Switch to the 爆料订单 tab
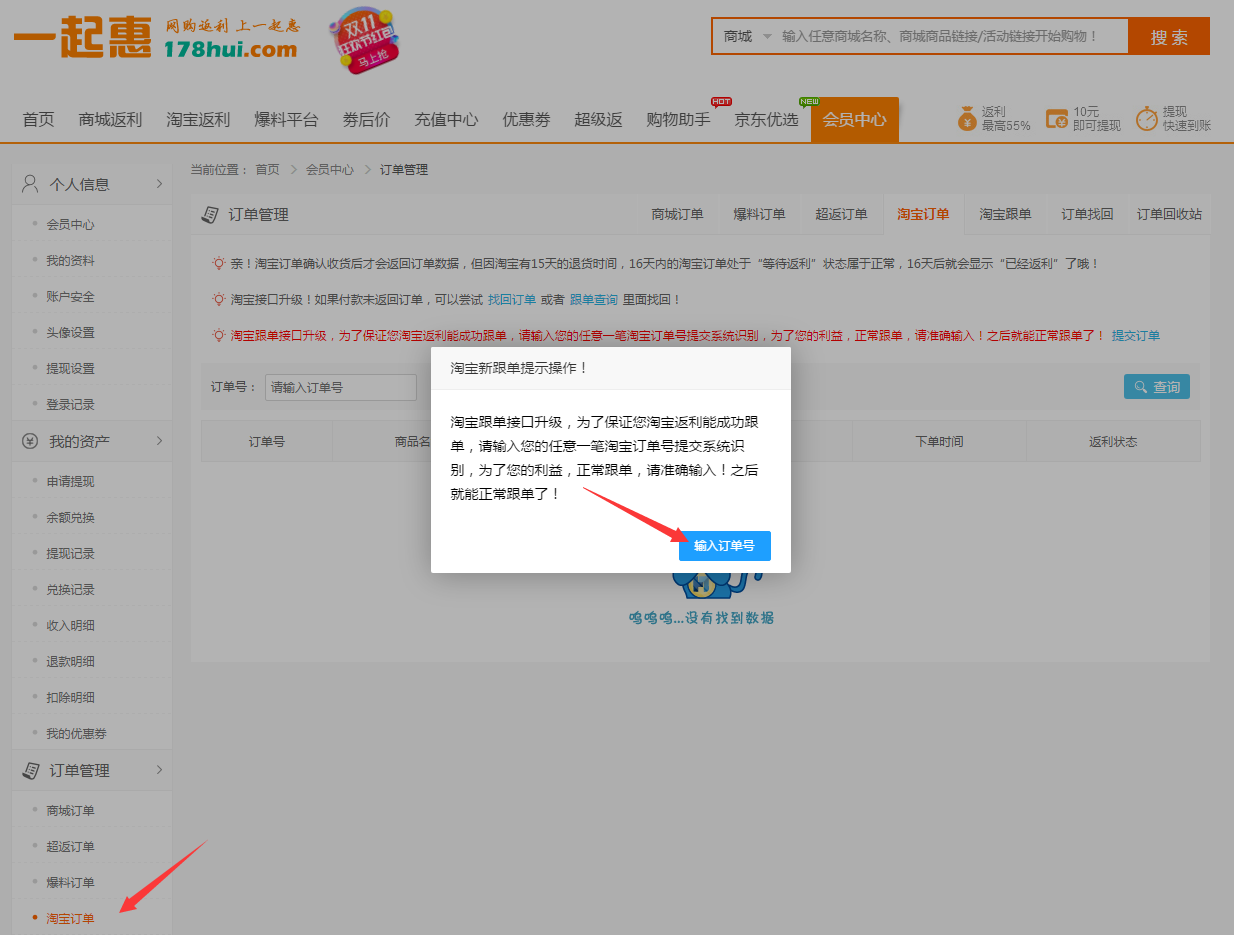The width and height of the screenshot is (1234, 935). tap(760, 214)
